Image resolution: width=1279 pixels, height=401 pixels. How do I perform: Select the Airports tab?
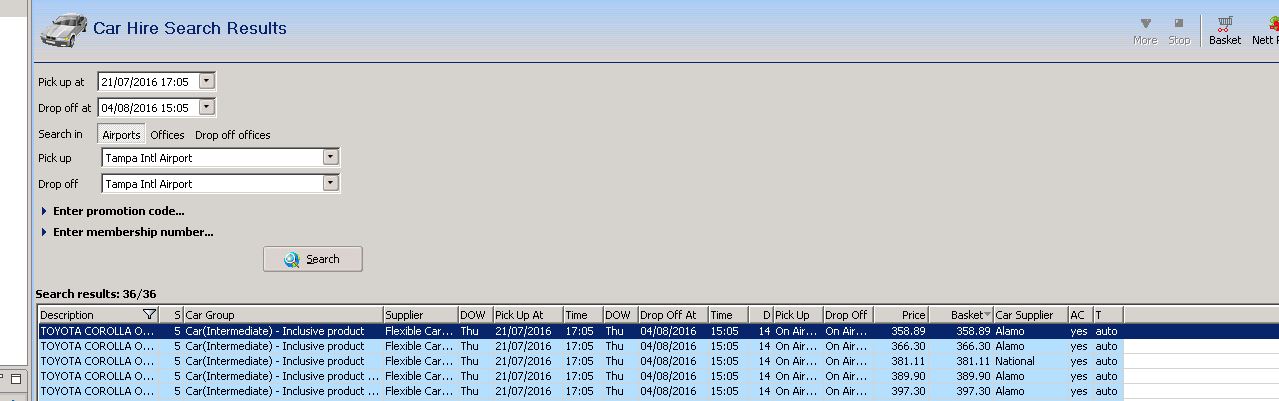[x=121, y=135]
